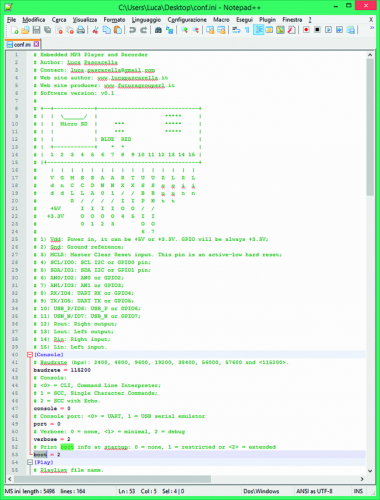380x500 pixels.
Task: Collapse the [Console] section fold marker
Action: [30, 355]
